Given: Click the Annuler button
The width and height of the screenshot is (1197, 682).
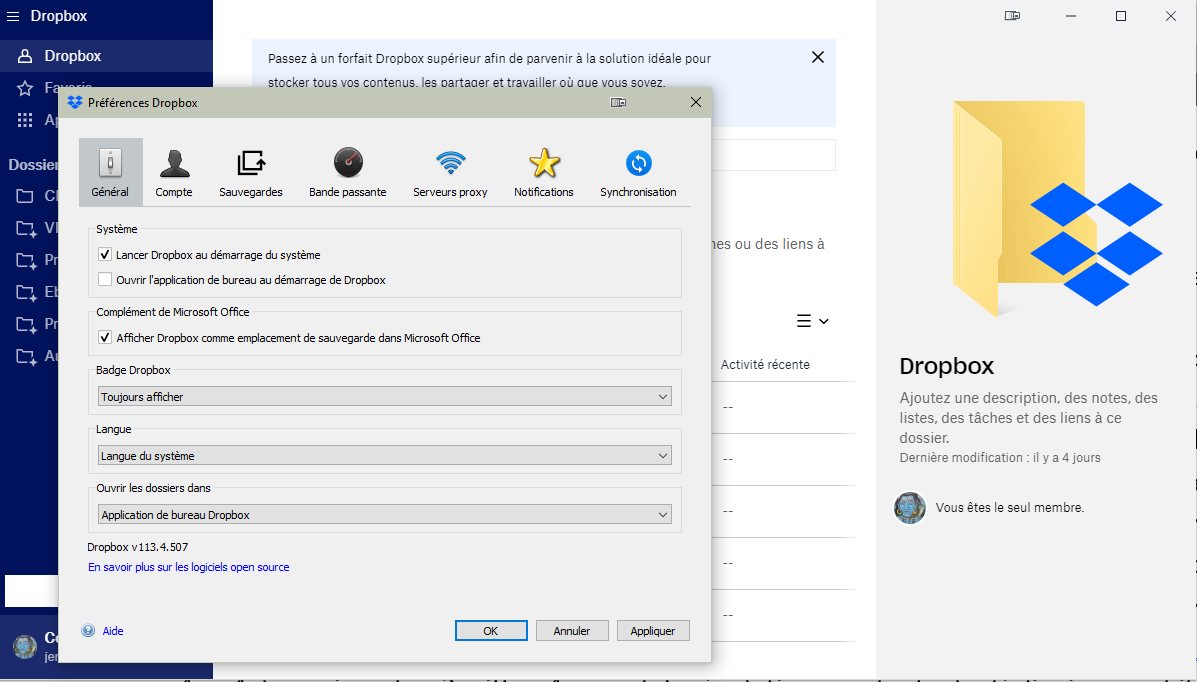Looking at the screenshot, I should click(x=572, y=630).
